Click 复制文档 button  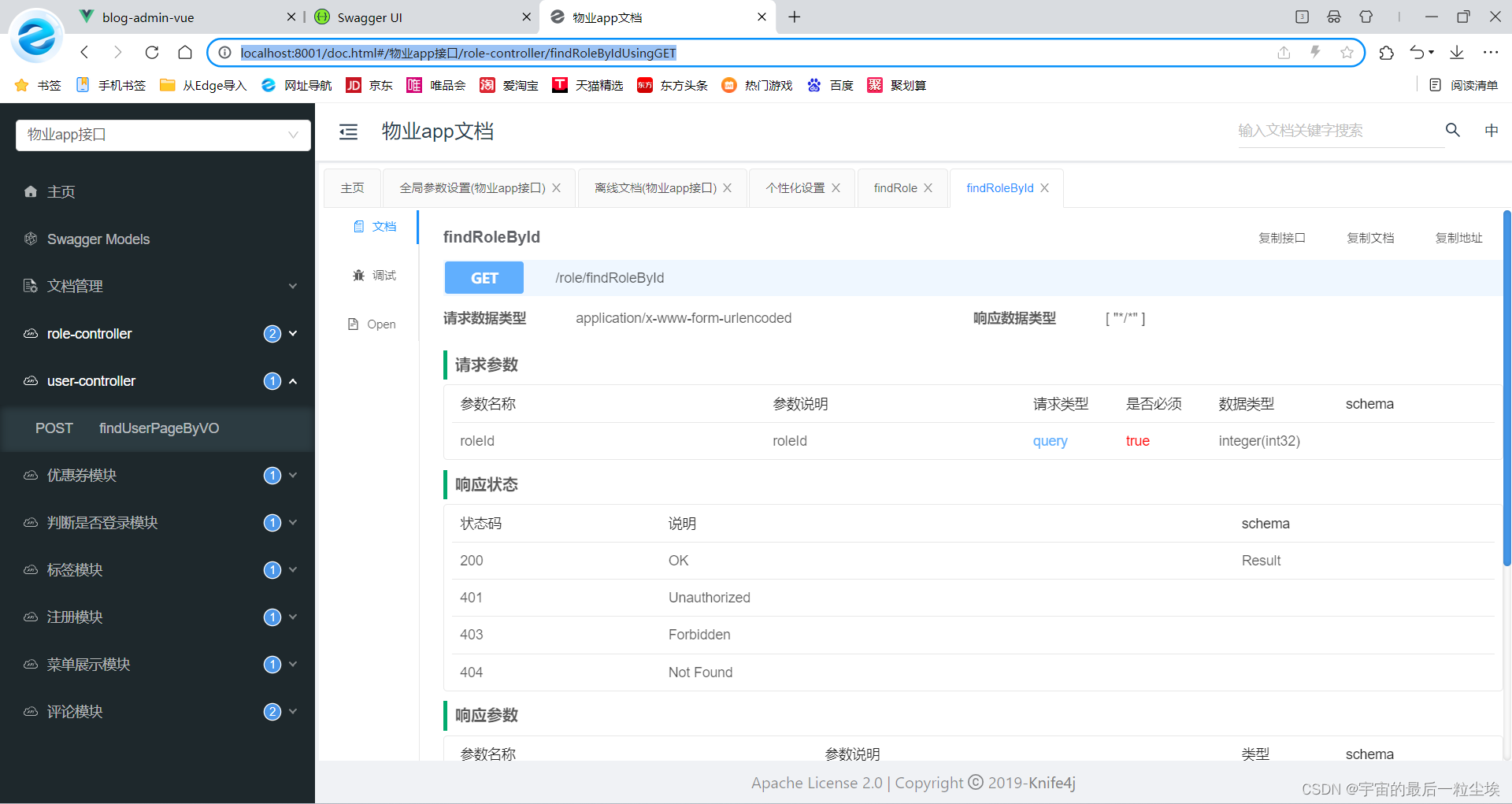coord(1370,238)
